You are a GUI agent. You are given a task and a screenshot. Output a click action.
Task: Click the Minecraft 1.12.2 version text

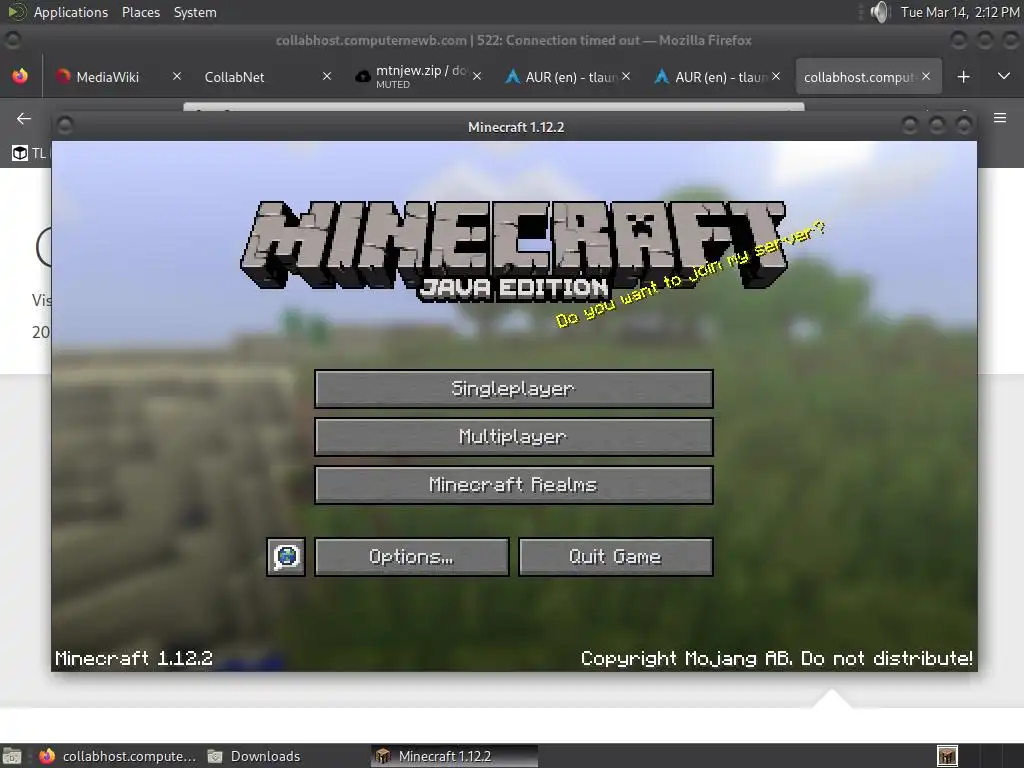pyautogui.click(x=134, y=658)
